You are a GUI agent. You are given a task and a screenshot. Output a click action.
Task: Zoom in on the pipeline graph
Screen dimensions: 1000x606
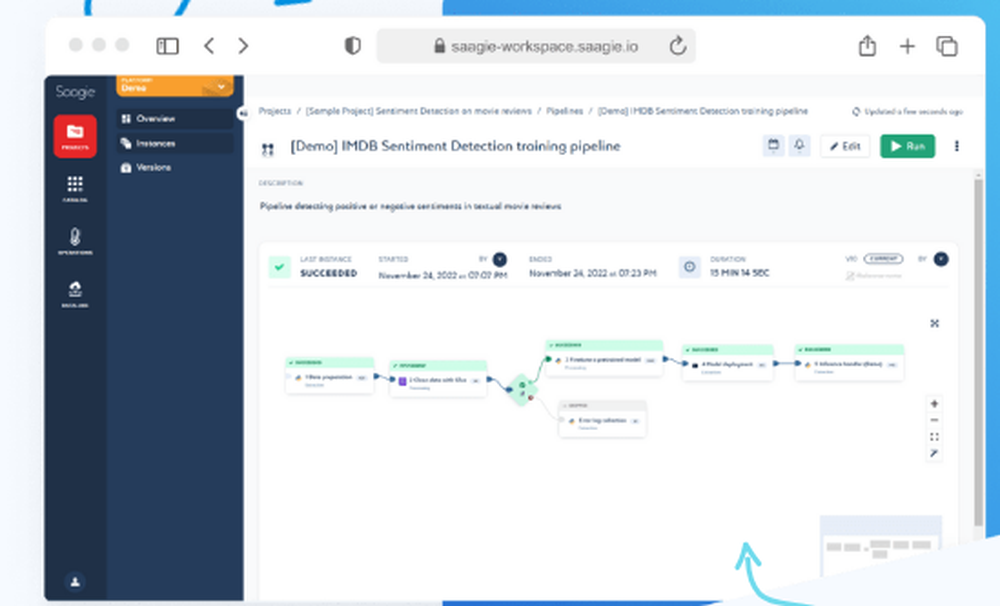click(x=934, y=404)
